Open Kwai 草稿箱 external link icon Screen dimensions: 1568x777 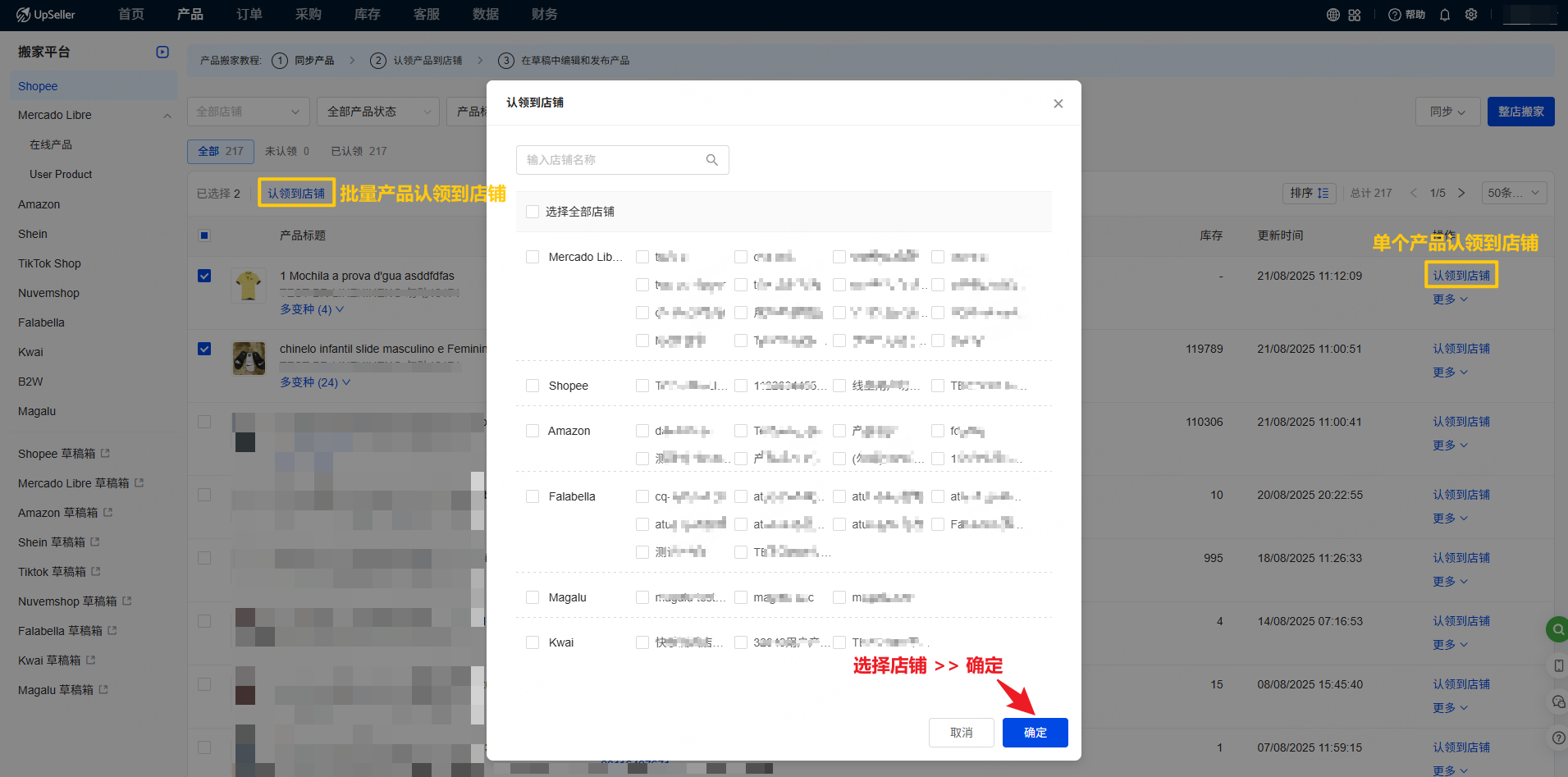point(91,660)
